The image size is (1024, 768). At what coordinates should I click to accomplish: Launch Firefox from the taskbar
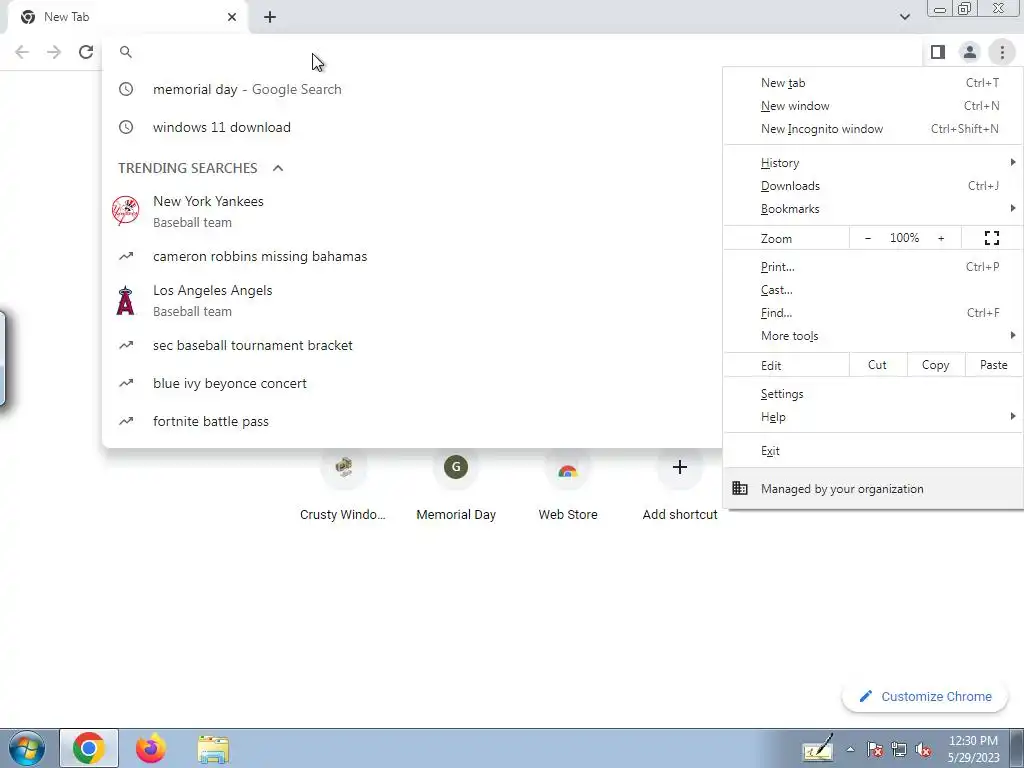151,748
